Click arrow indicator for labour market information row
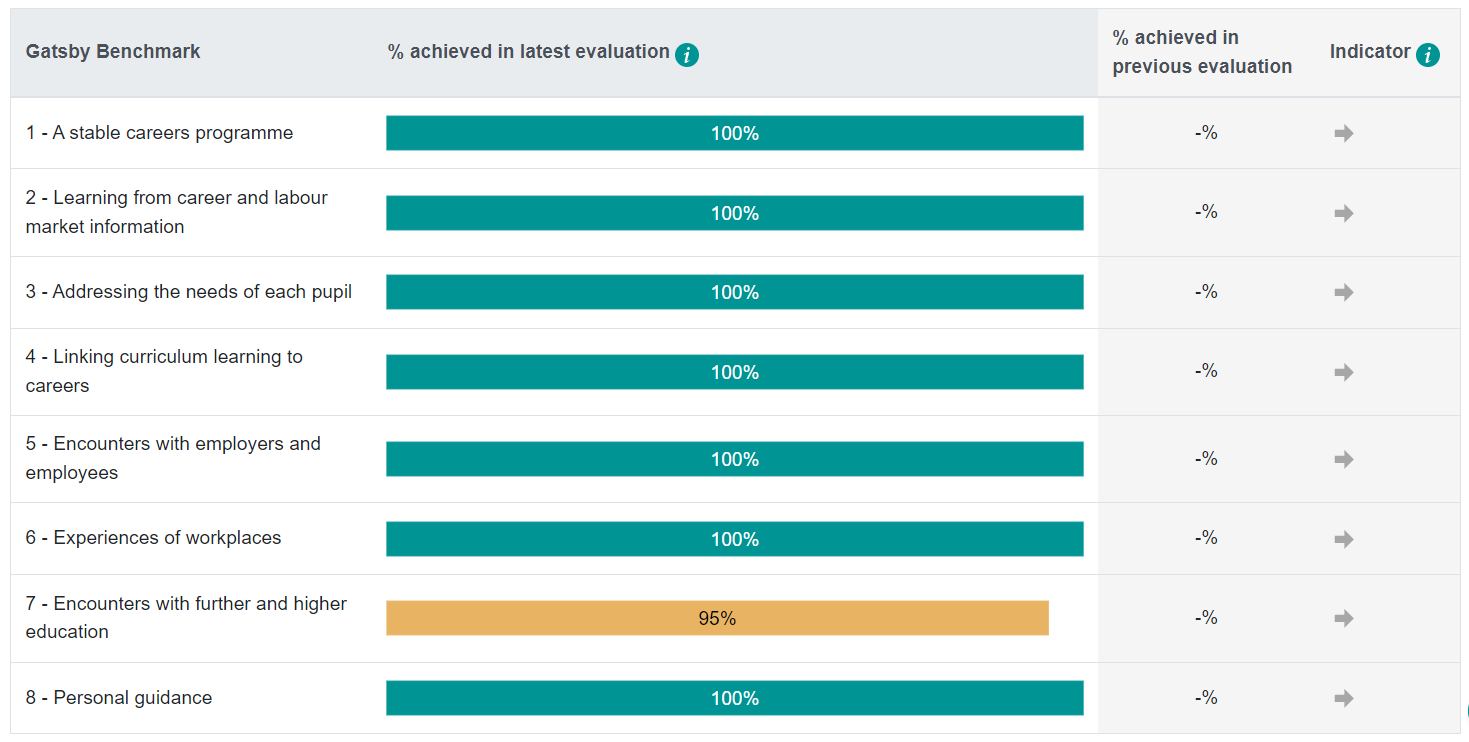The image size is (1469, 742). pyautogui.click(x=1344, y=213)
